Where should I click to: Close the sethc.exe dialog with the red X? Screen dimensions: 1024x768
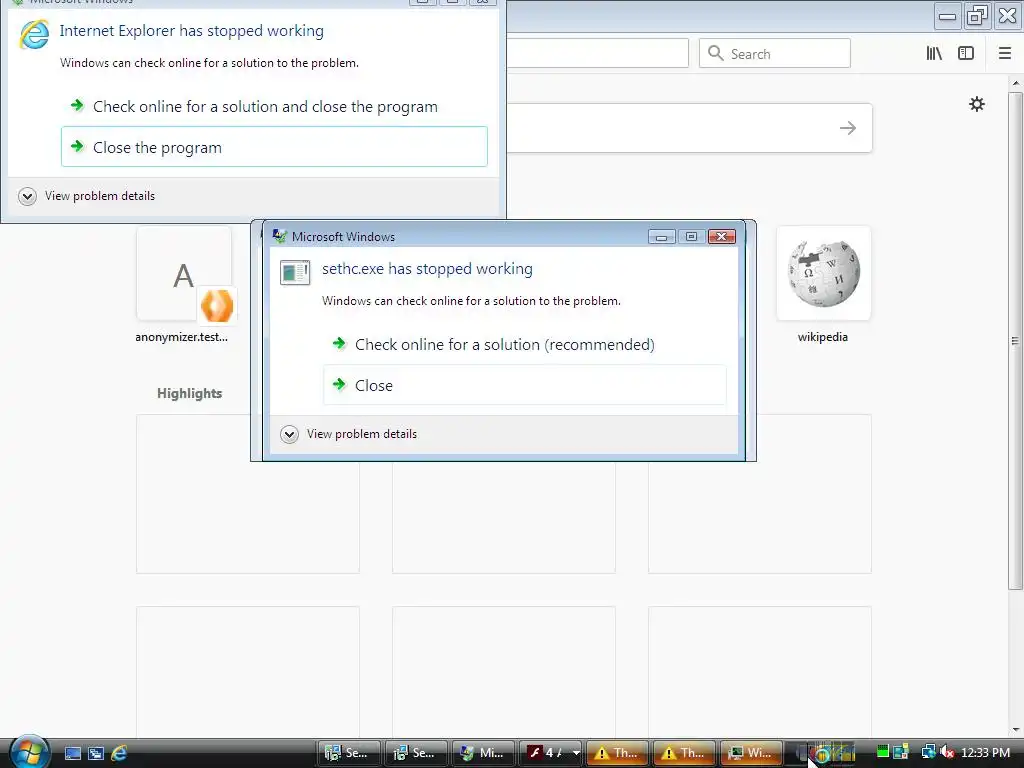(722, 236)
